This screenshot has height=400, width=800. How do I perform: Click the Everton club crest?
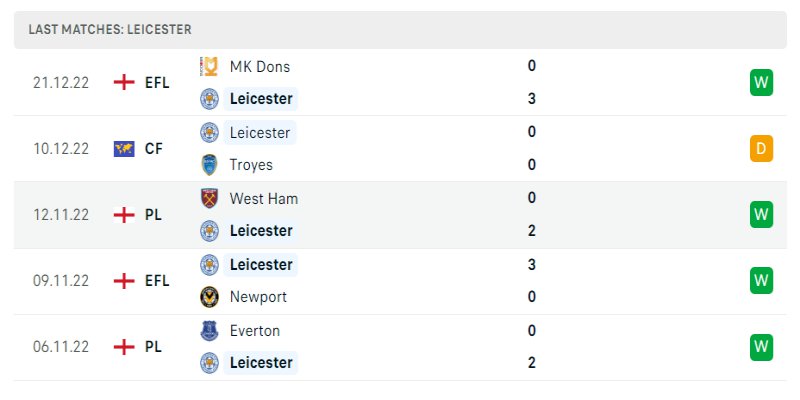[209, 330]
